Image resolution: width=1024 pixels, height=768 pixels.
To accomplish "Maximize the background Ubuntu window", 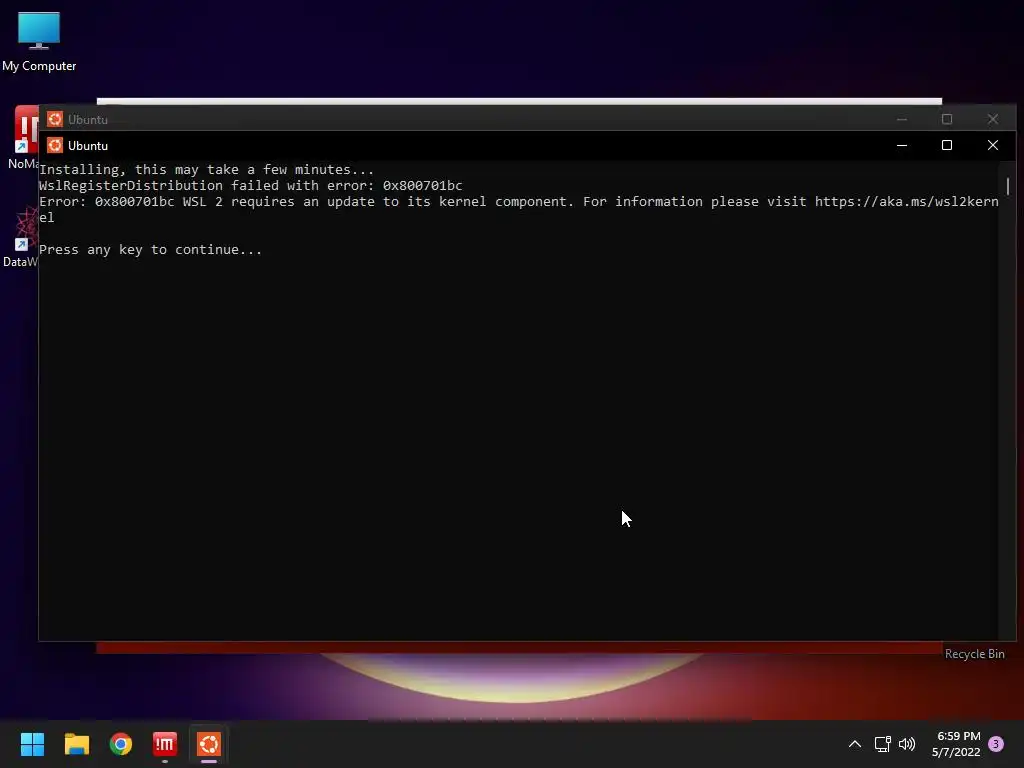I will [947, 119].
